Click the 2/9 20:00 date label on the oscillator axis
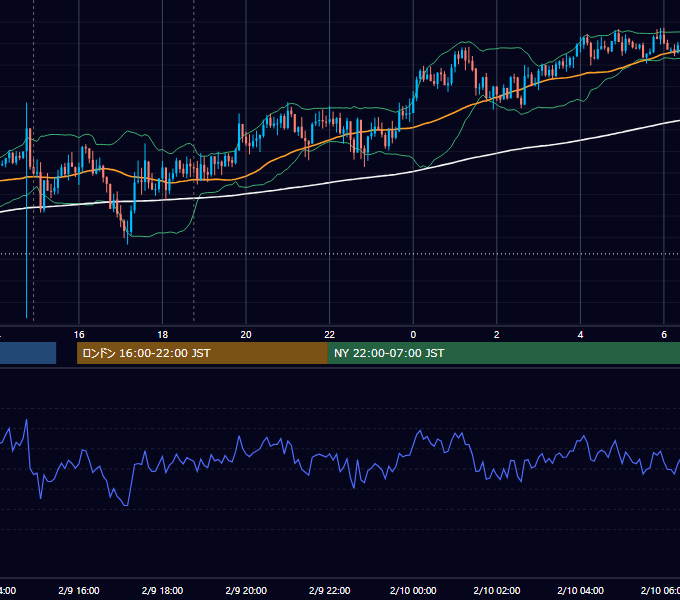Viewport: 680px width, 600px height. (246, 590)
